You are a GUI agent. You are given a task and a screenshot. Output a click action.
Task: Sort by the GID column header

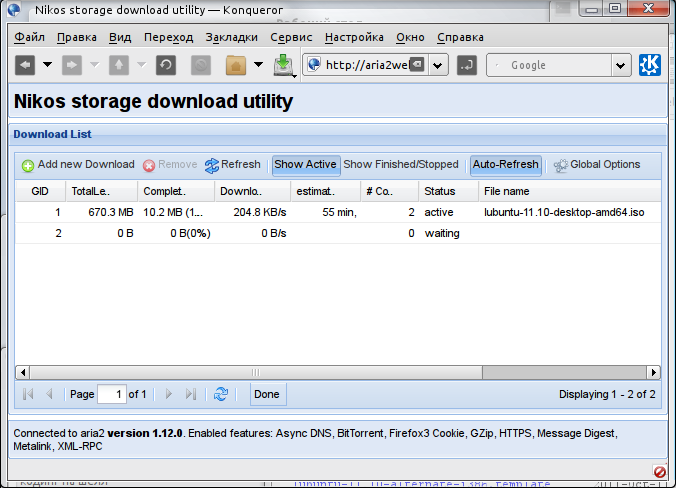[40, 191]
